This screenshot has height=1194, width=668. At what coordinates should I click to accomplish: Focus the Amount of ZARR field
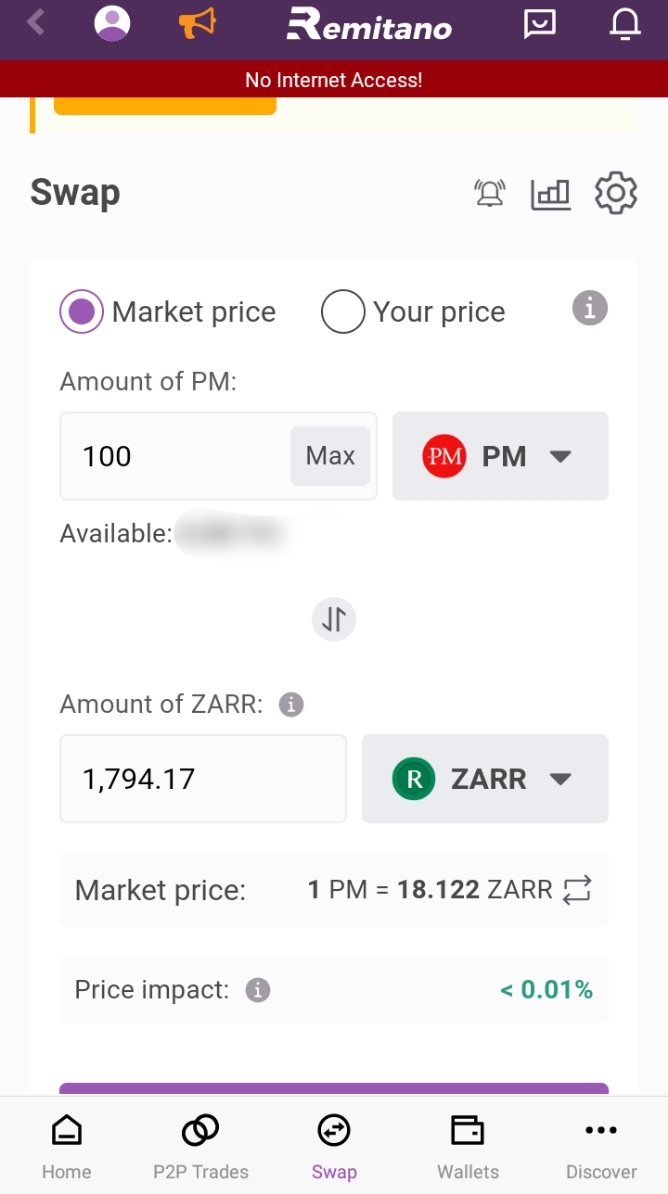coord(203,779)
